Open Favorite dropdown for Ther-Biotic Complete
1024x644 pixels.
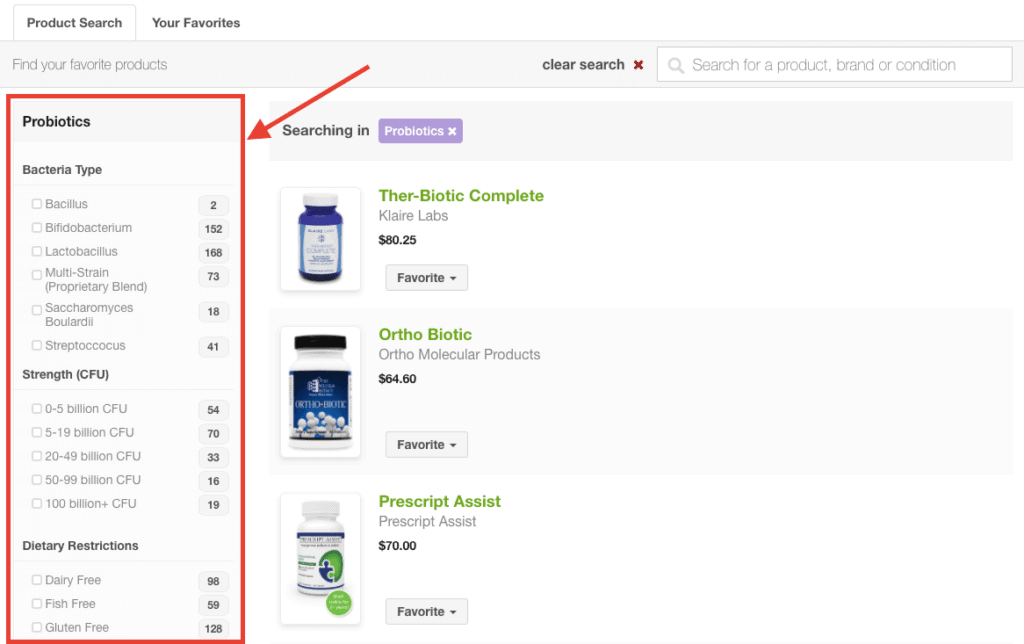[x=426, y=278]
